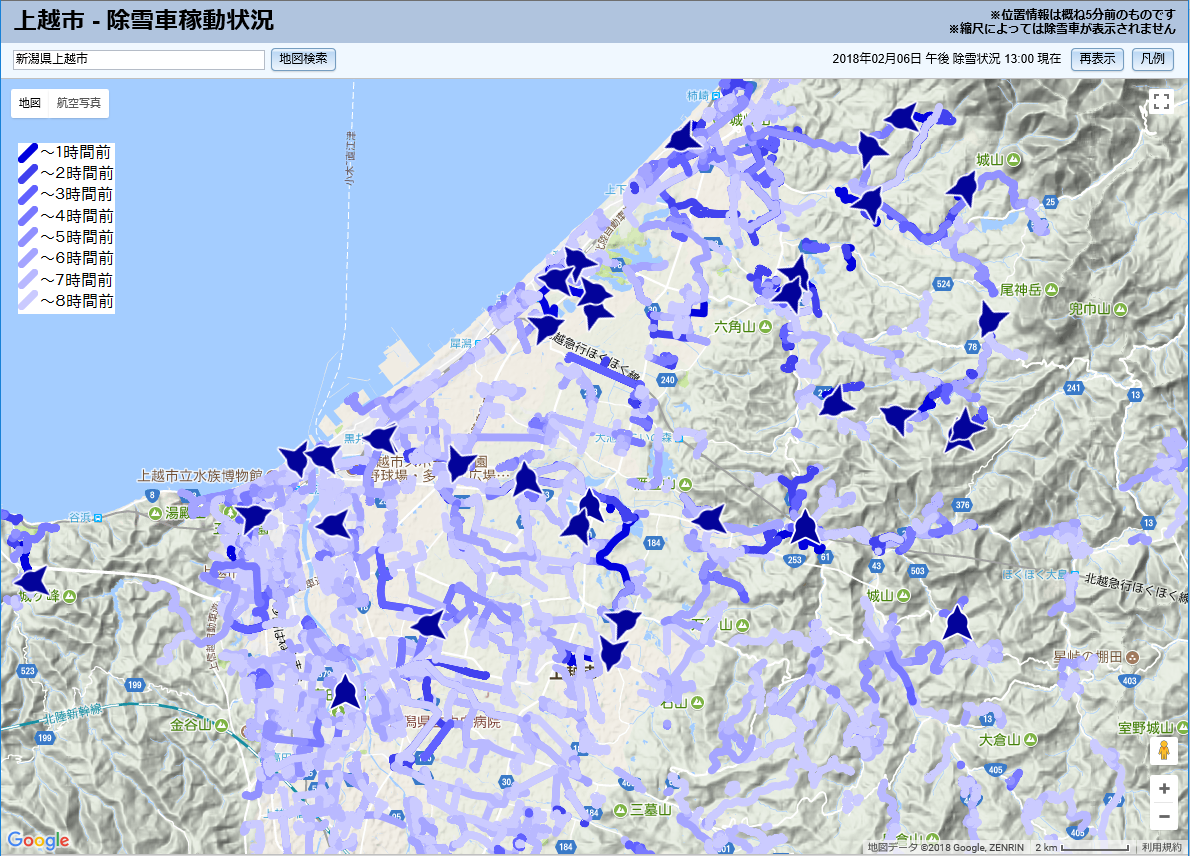Screen dimensions: 1190x856
Task: Click the 三墓山 mountain marker
Action: 620,809
